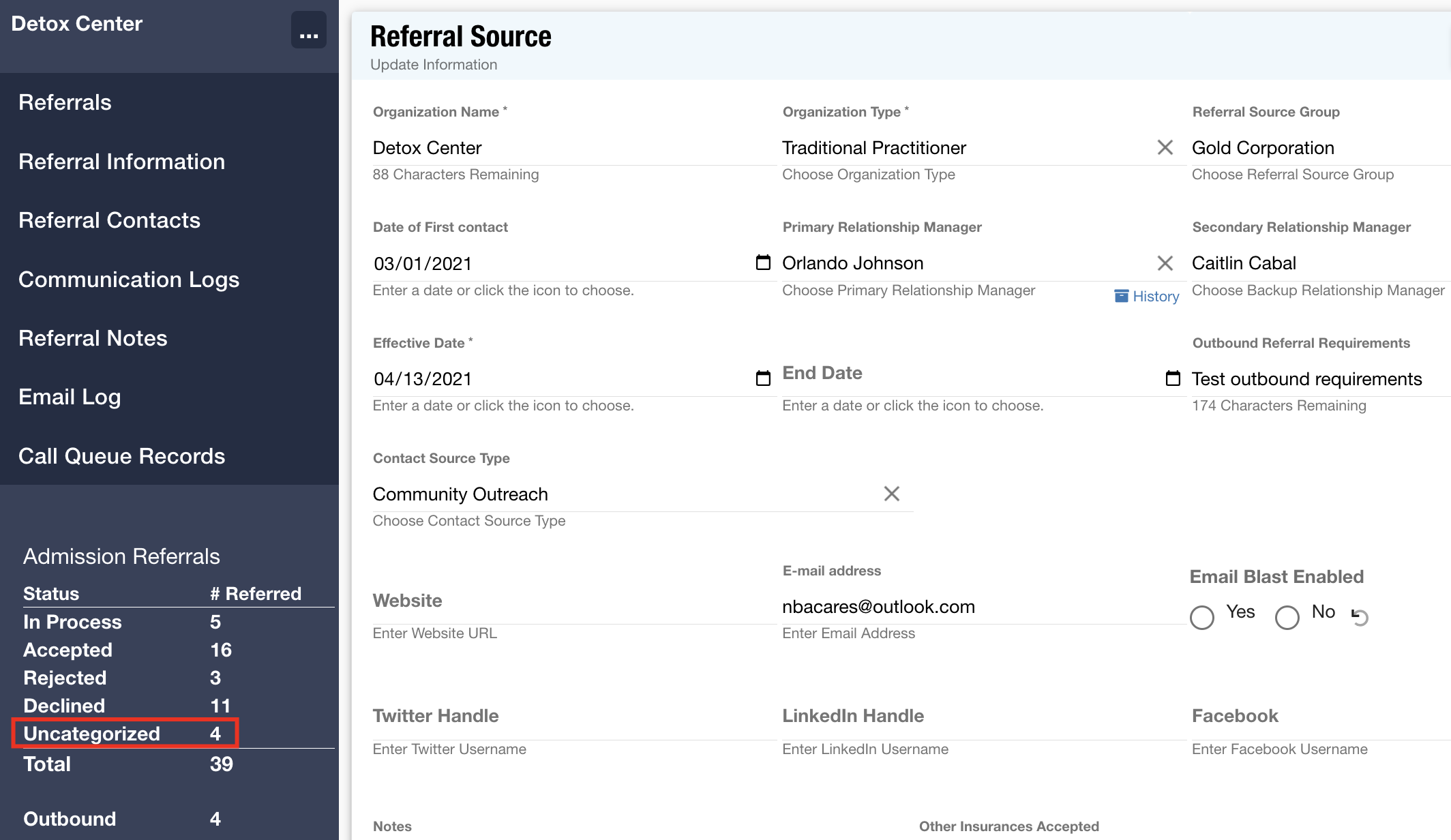Select Yes for Email Blast Enabled
Image resolution: width=1451 pixels, height=840 pixels.
pos(1202,617)
